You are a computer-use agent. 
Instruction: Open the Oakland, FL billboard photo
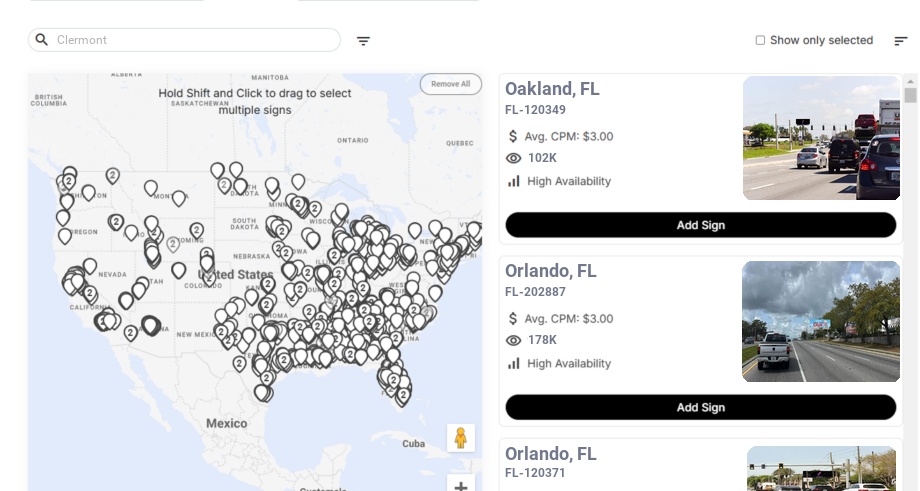pyautogui.click(x=821, y=138)
